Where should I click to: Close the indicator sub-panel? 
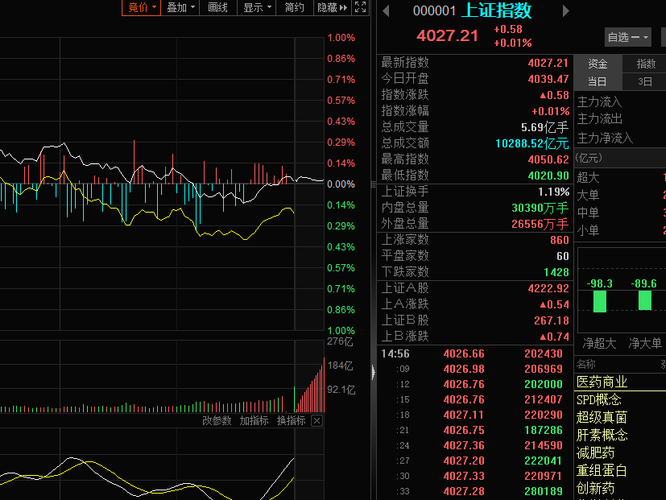pos(317,421)
